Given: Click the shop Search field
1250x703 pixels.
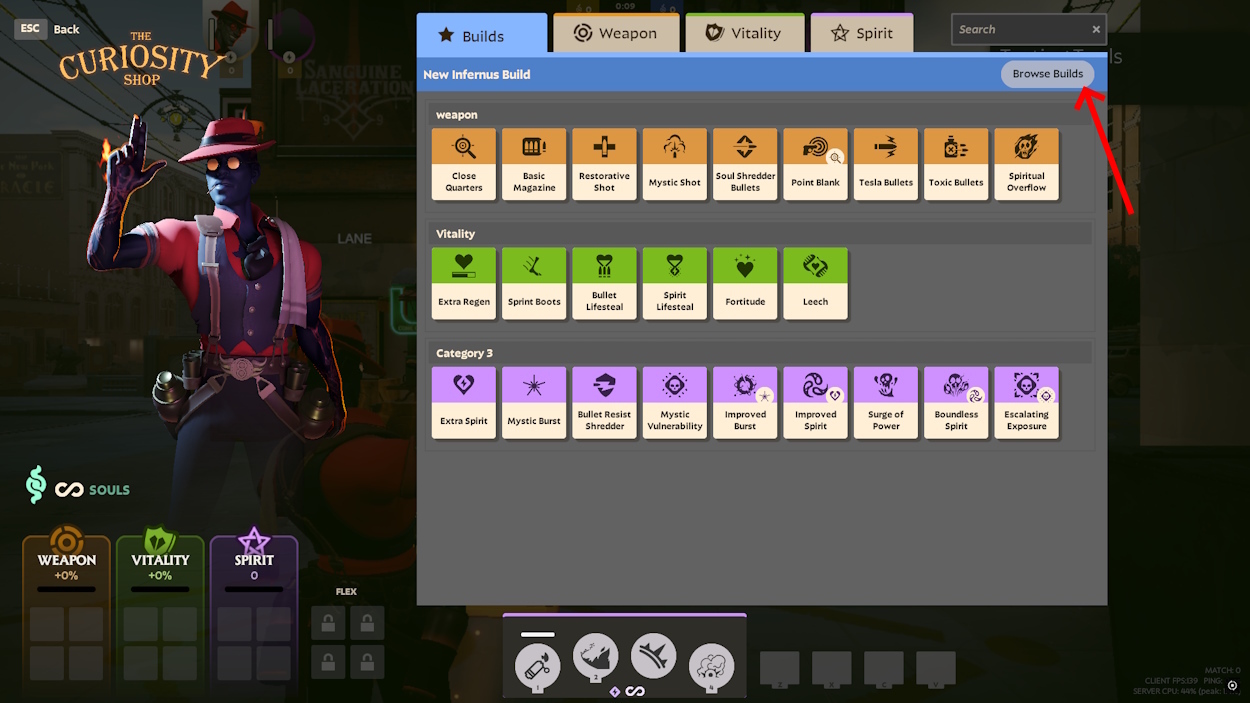Looking at the screenshot, I should click(x=1018, y=30).
